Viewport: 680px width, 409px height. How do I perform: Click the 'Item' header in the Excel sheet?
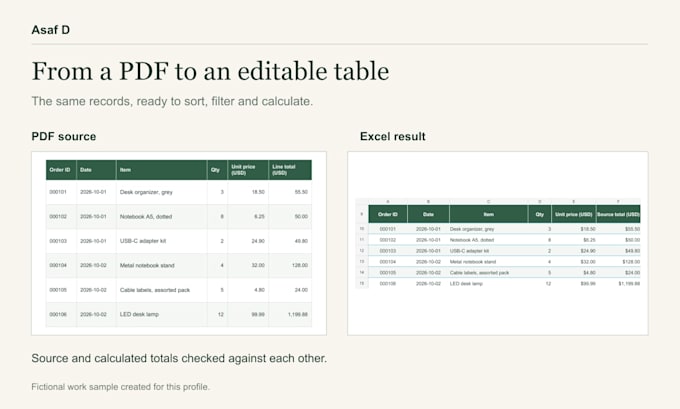[x=489, y=214]
